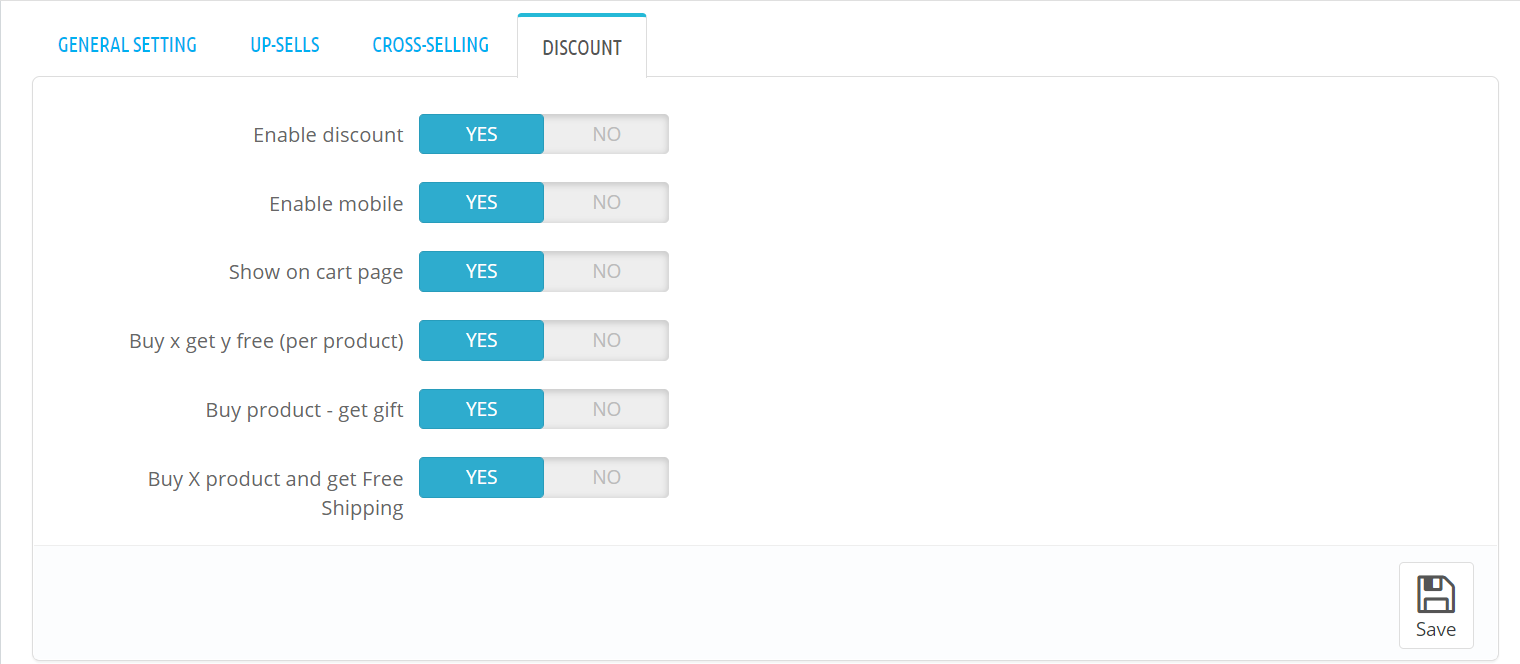Image resolution: width=1520 pixels, height=664 pixels.
Task: Enable Buy X product and get Free Shipping
Action: pos(481,477)
